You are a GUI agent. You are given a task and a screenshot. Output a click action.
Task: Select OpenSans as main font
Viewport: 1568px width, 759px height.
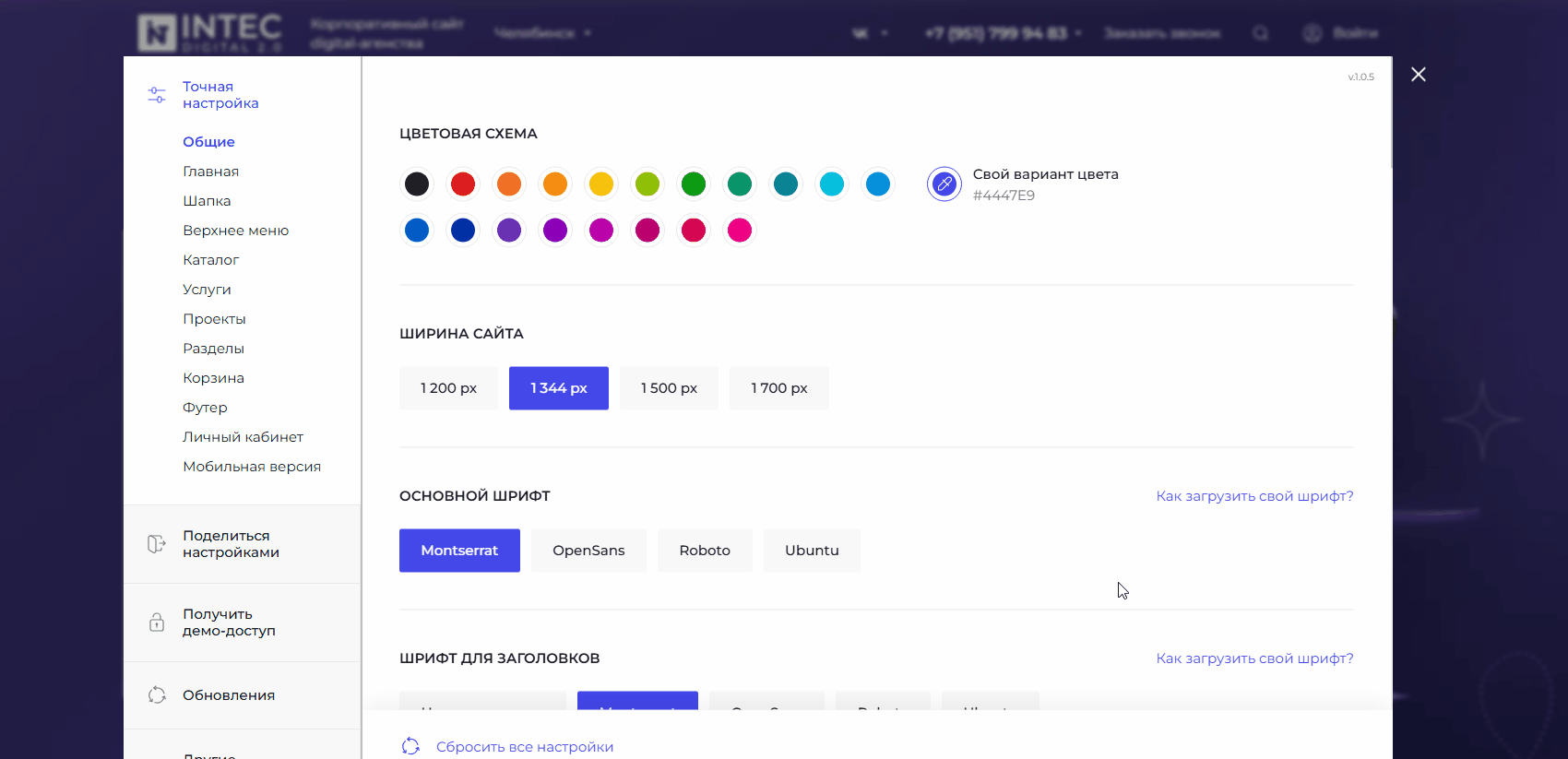pos(588,551)
